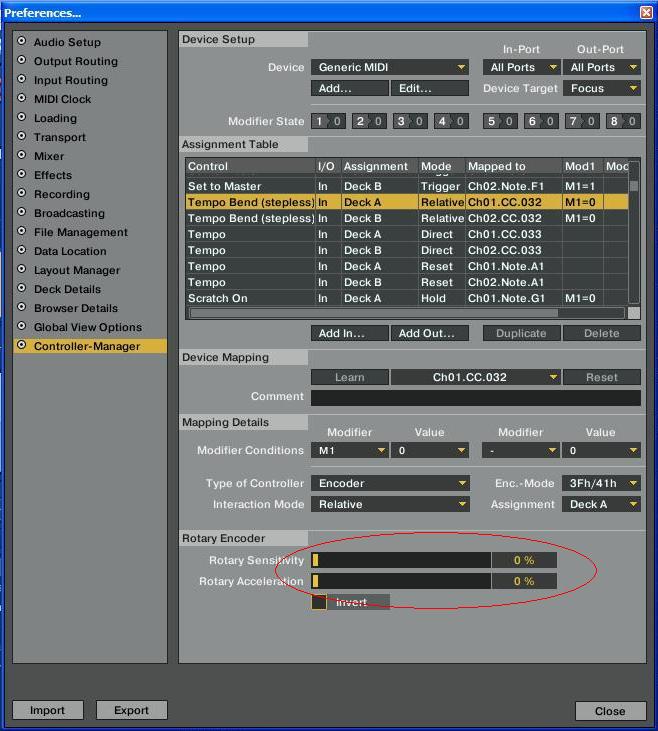Open the Type of Controller Encoder dropdown
This screenshot has height=731, width=658.
pos(390,483)
